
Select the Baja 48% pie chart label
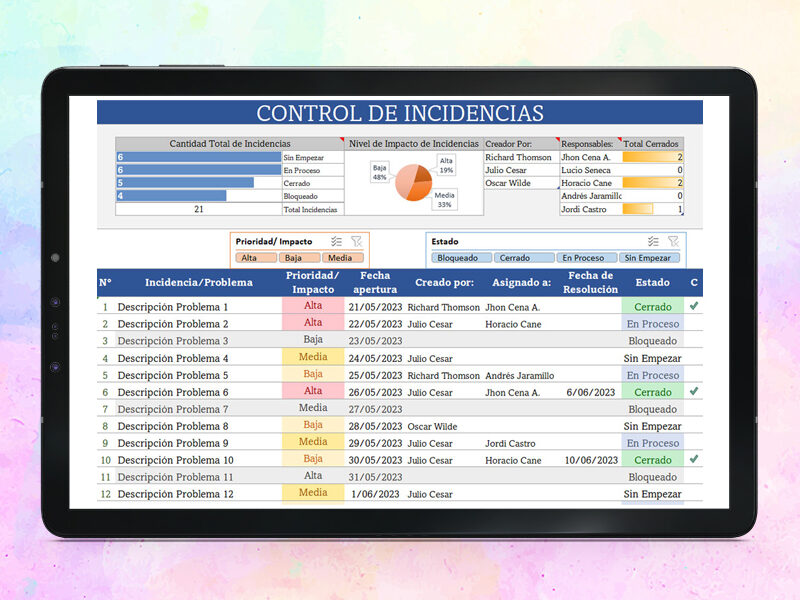[380, 172]
